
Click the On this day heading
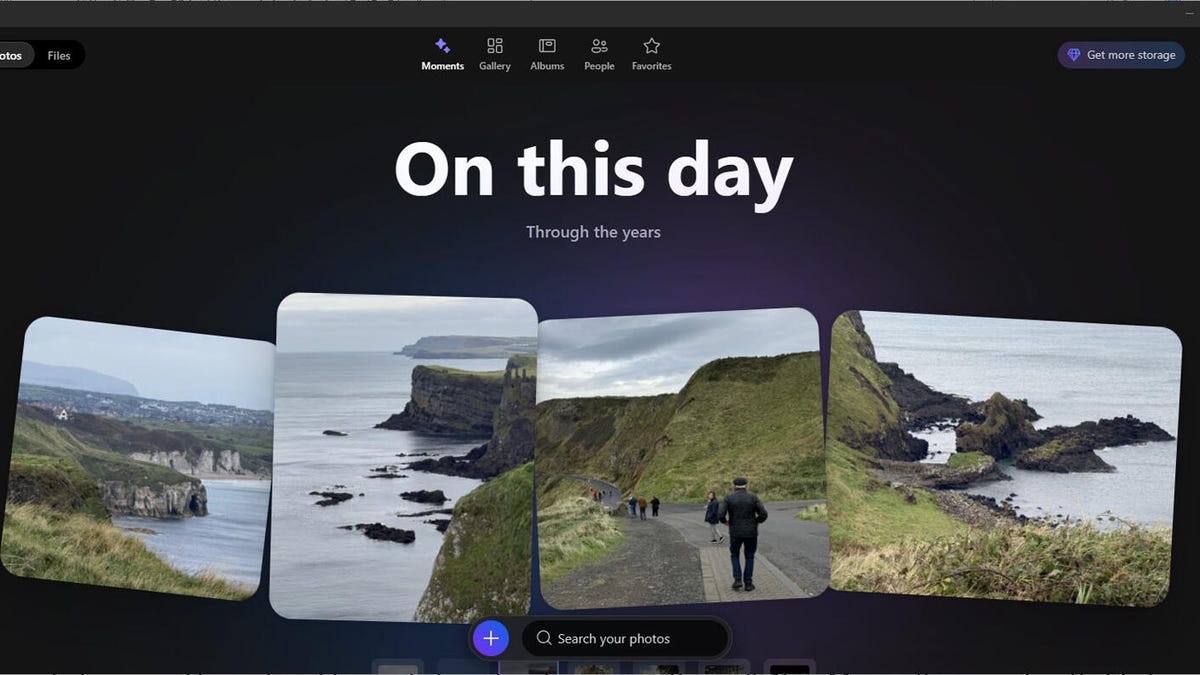[593, 171]
